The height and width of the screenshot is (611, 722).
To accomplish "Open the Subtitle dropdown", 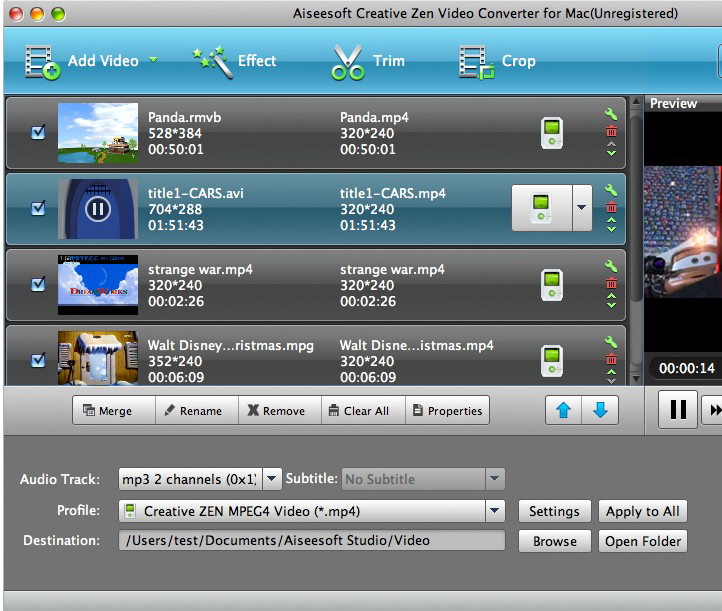I will point(495,479).
